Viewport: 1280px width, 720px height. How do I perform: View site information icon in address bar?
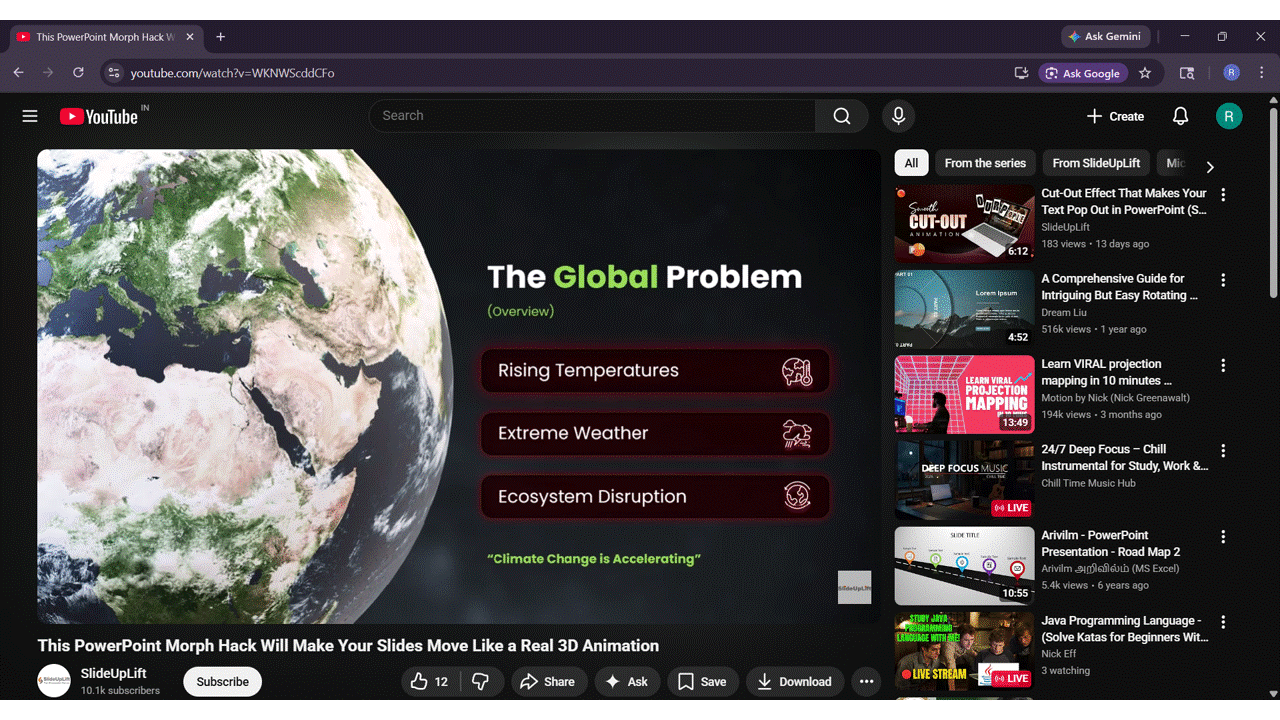tap(113, 73)
